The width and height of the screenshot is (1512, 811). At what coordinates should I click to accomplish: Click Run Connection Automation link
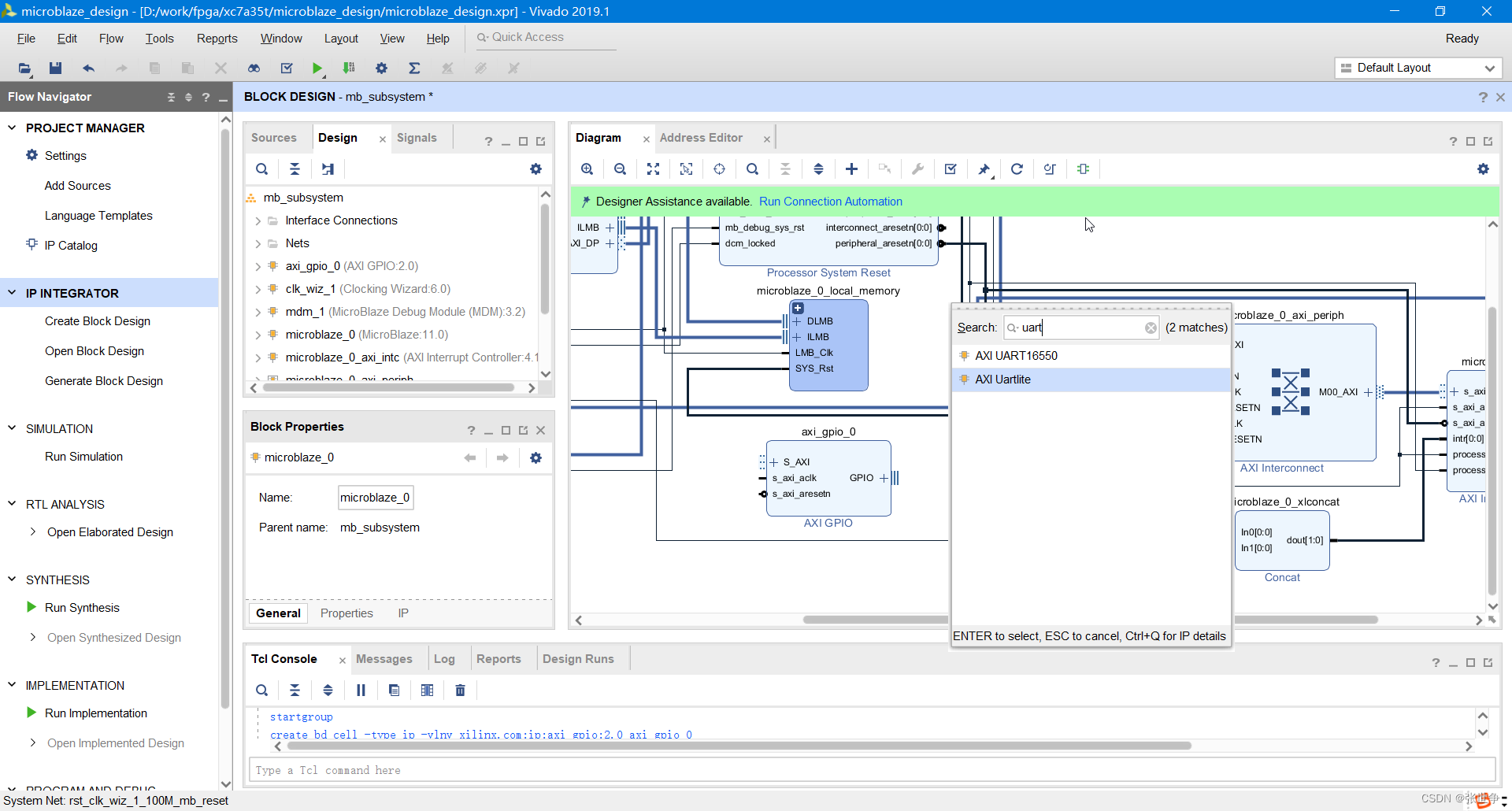(x=830, y=202)
